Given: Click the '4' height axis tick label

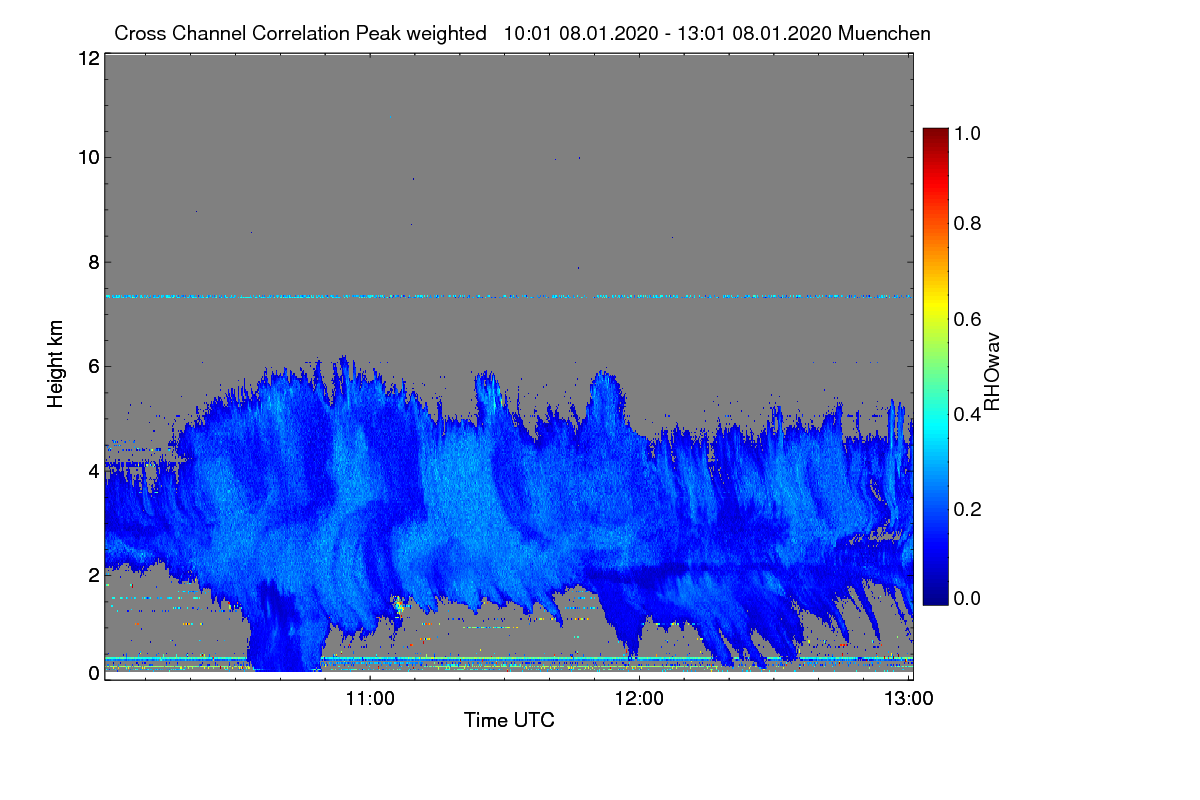Looking at the screenshot, I should (93, 470).
